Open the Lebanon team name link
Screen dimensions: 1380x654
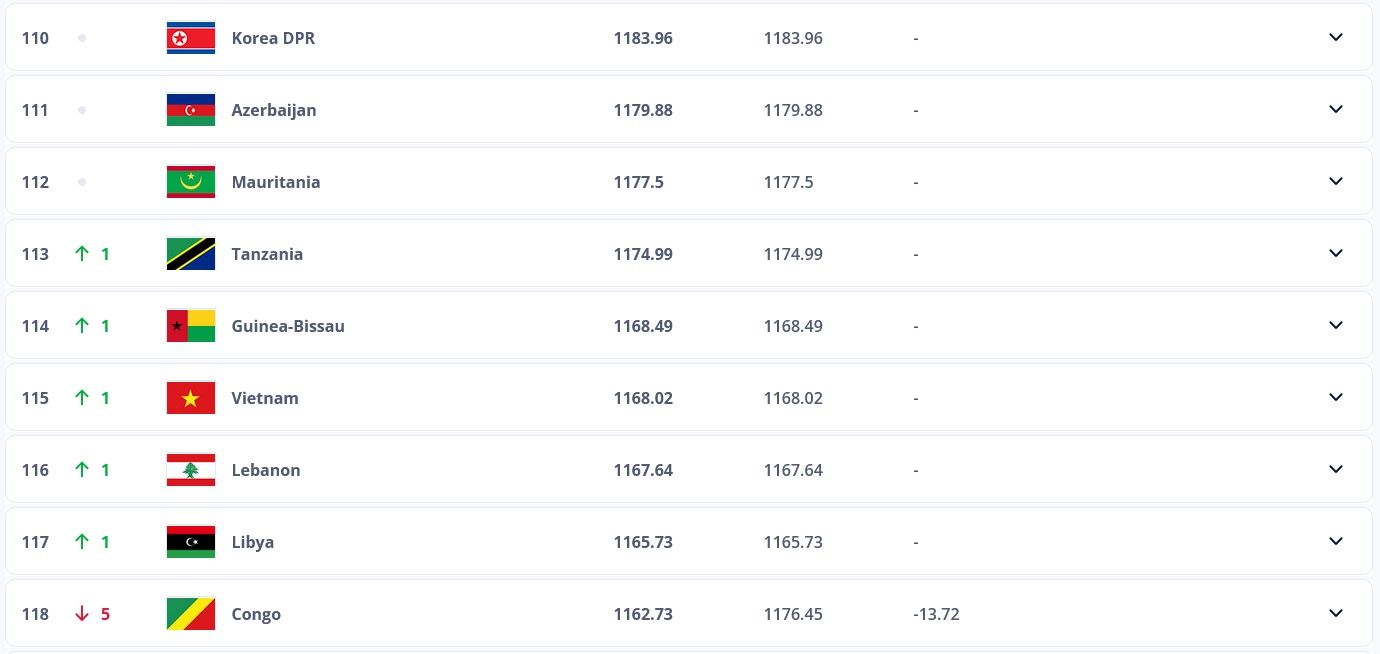tap(266, 470)
